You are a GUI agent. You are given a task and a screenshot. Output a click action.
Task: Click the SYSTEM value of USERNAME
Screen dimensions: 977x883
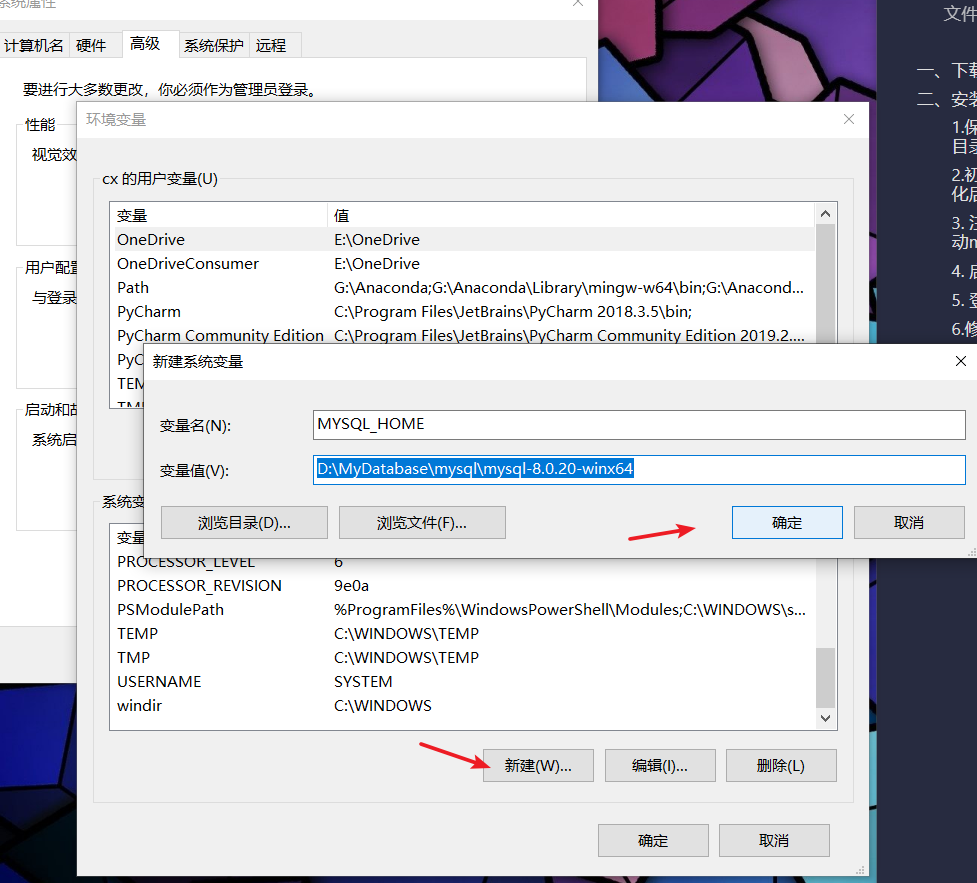click(363, 681)
